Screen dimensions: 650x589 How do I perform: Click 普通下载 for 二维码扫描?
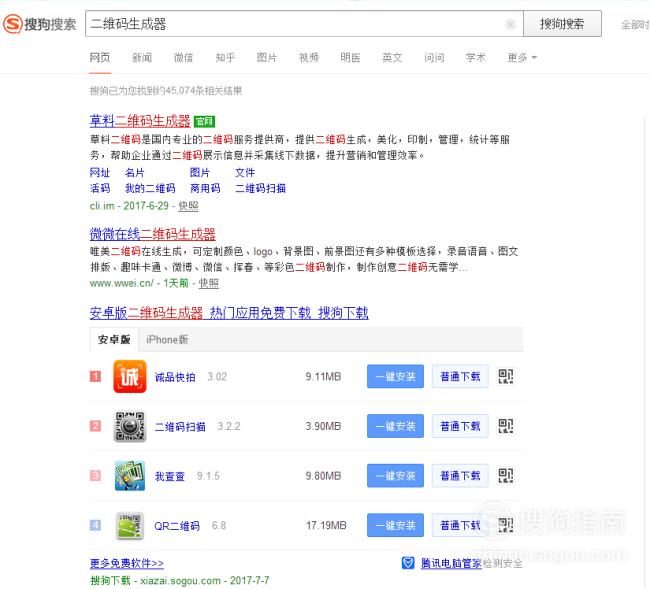460,426
